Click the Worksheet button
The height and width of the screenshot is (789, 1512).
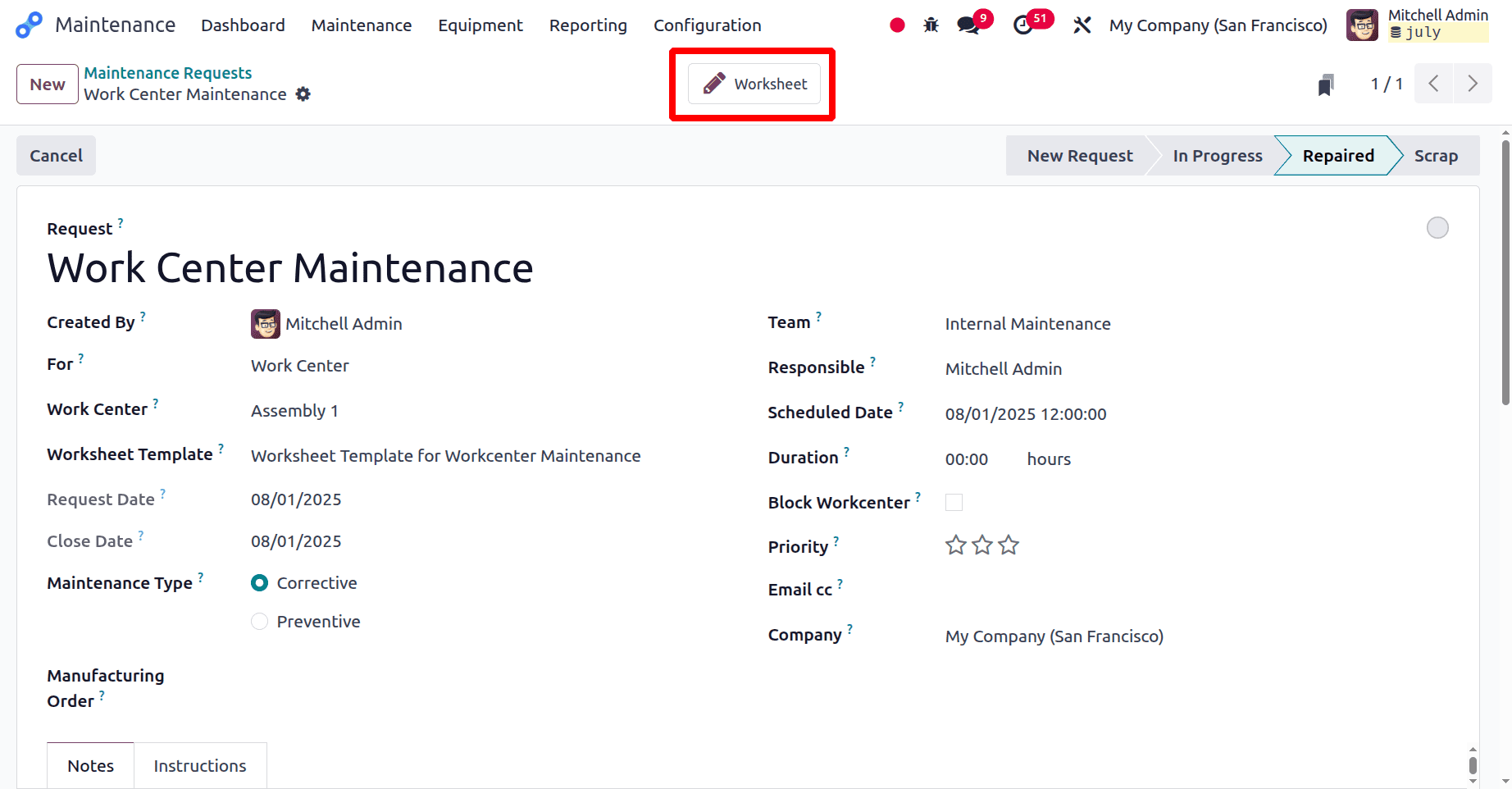pyautogui.click(x=754, y=84)
